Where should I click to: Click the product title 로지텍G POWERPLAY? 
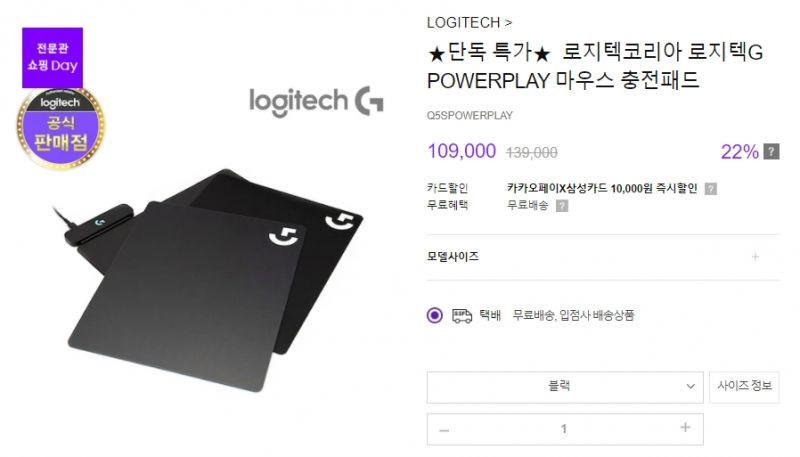tap(595, 66)
